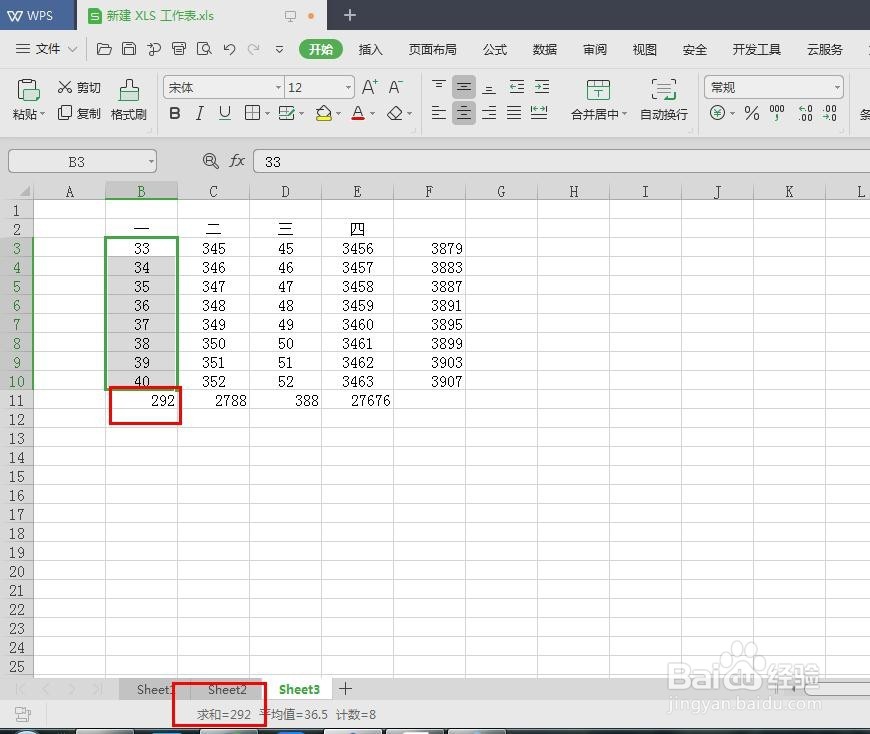The image size is (870, 734).
Task: Open insert function fx dialog
Action: [x=237, y=161]
